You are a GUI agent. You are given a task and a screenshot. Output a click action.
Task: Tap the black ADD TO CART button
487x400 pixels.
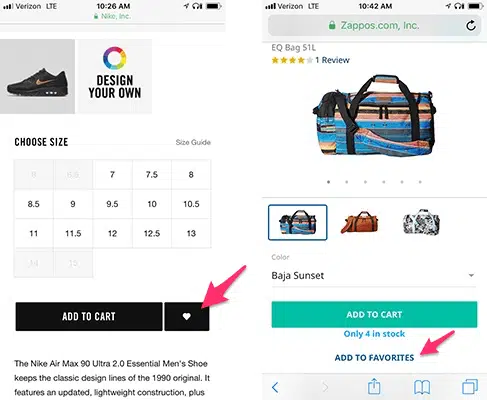(89, 316)
